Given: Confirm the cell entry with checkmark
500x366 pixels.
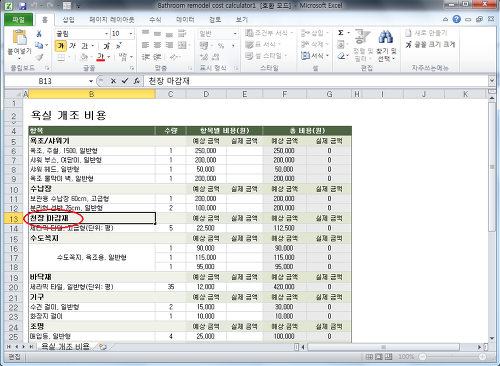Looking at the screenshot, I should [125, 81].
